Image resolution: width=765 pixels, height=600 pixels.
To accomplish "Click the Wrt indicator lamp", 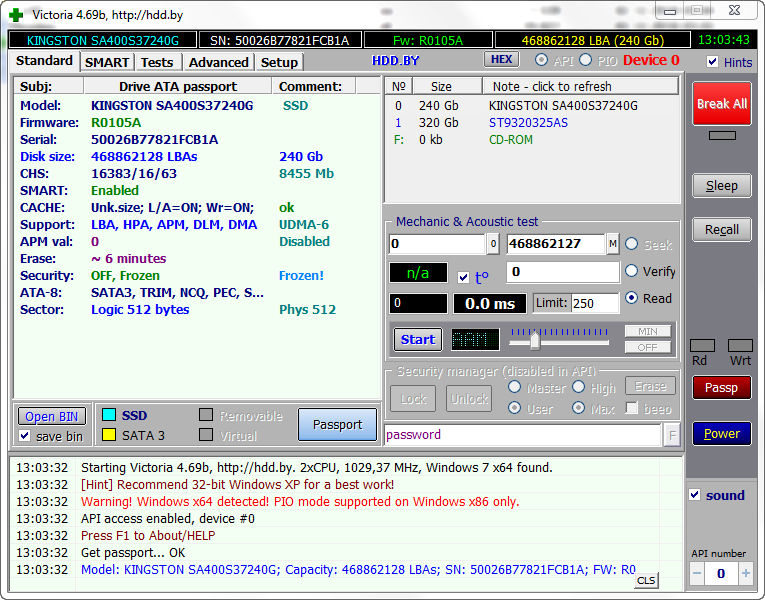I will click(x=740, y=345).
